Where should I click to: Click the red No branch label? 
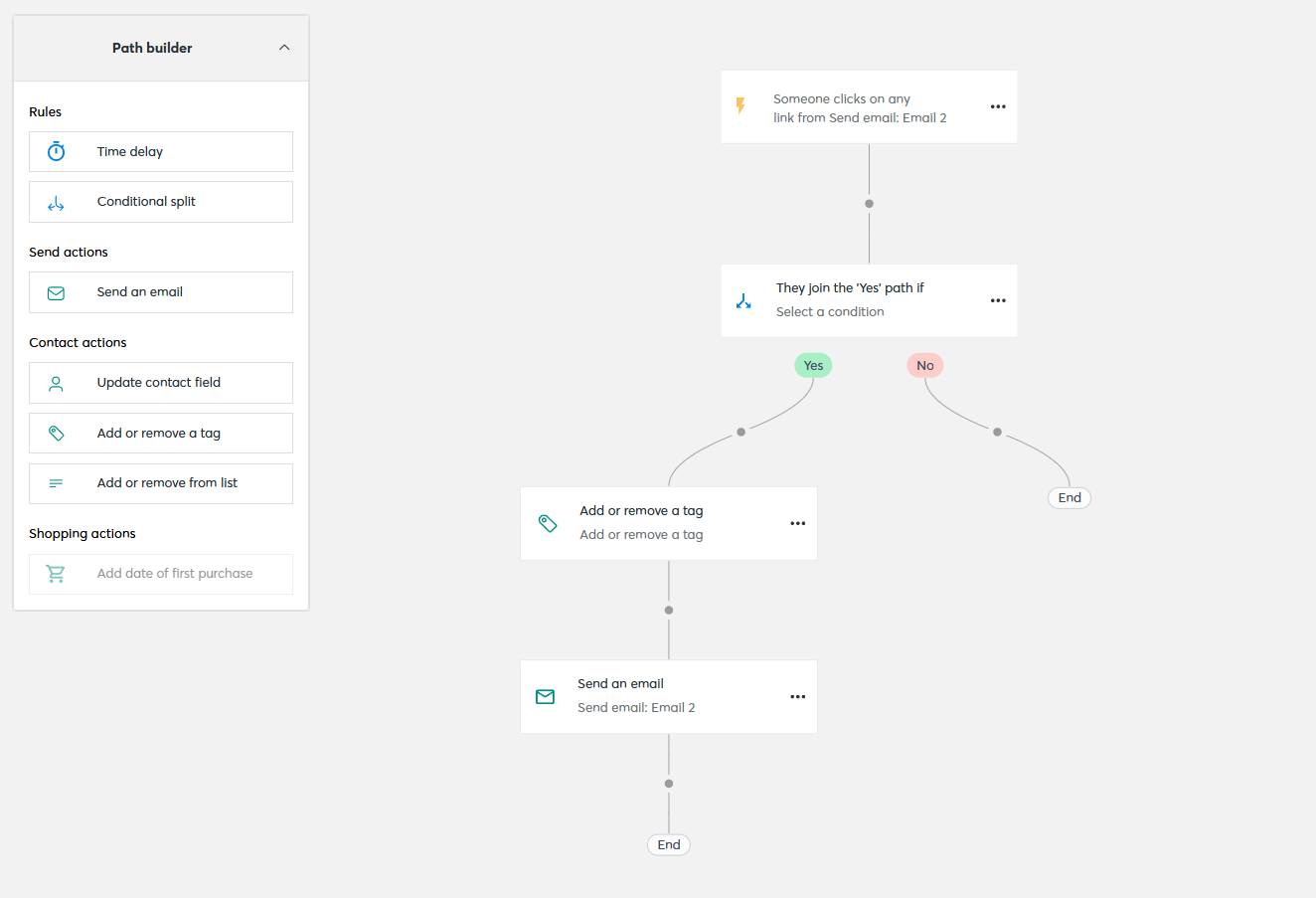point(925,366)
